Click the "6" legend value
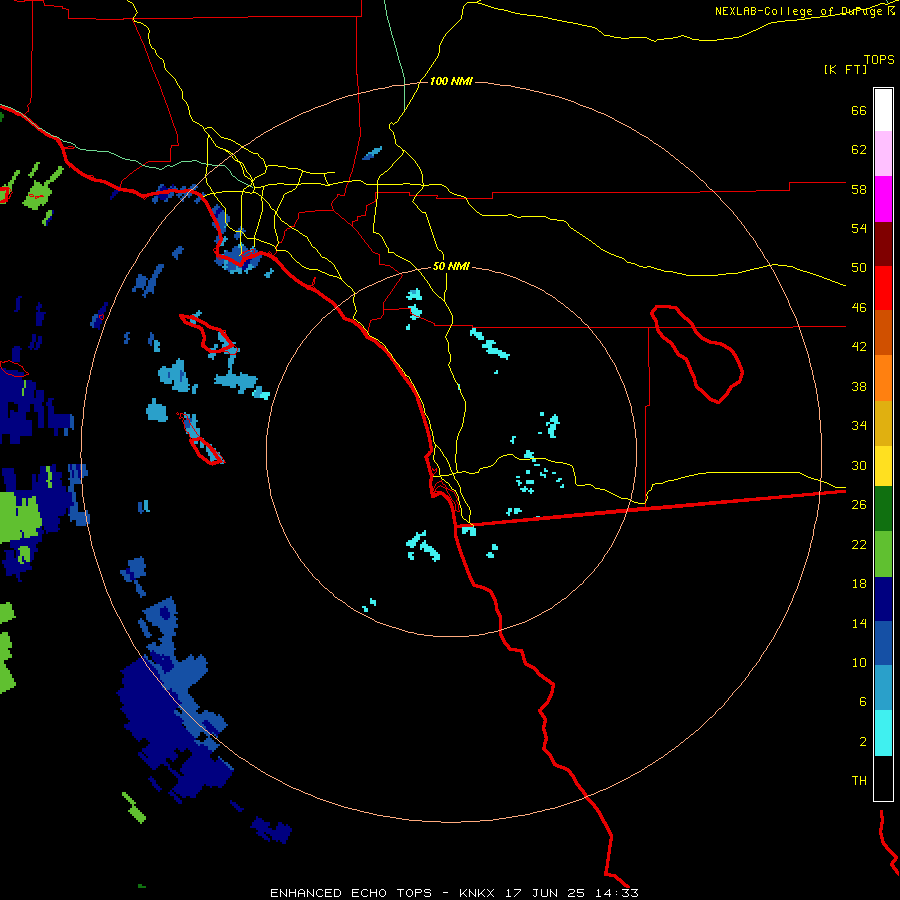 click(863, 702)
